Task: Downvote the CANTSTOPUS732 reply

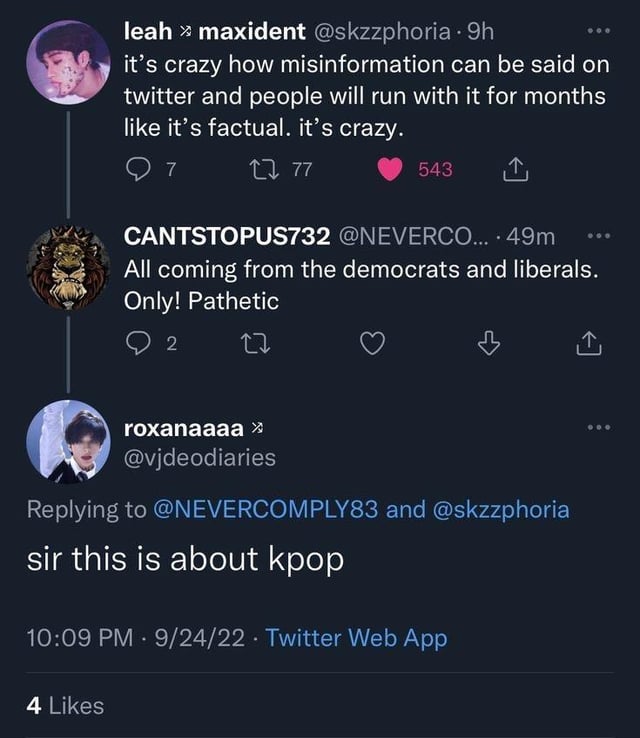Action: click(x=487, y=344)
